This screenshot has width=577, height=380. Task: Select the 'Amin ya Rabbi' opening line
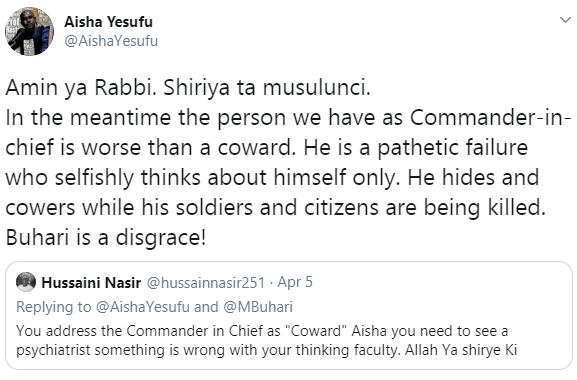coord(188,88)
